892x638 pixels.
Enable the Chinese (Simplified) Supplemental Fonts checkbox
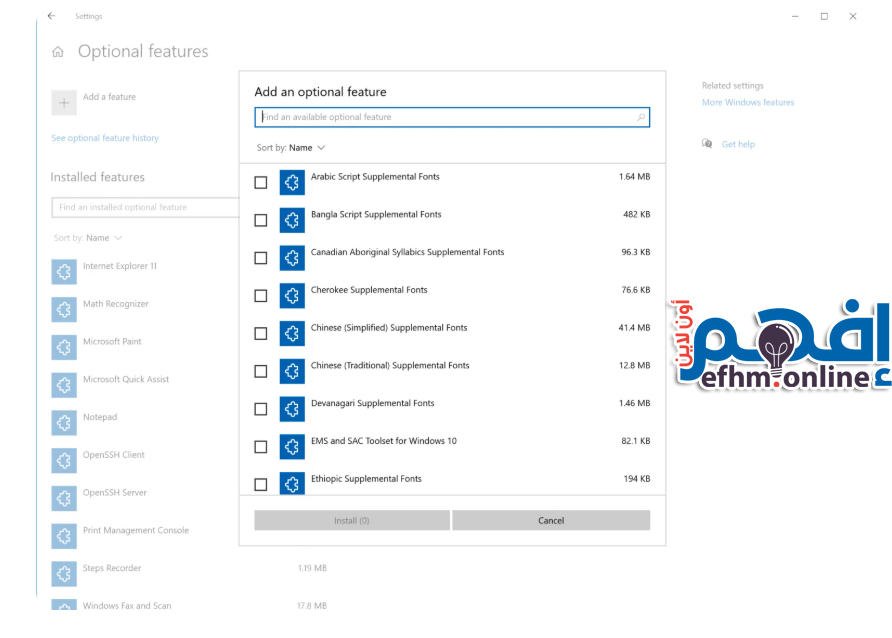click(261, 333)
